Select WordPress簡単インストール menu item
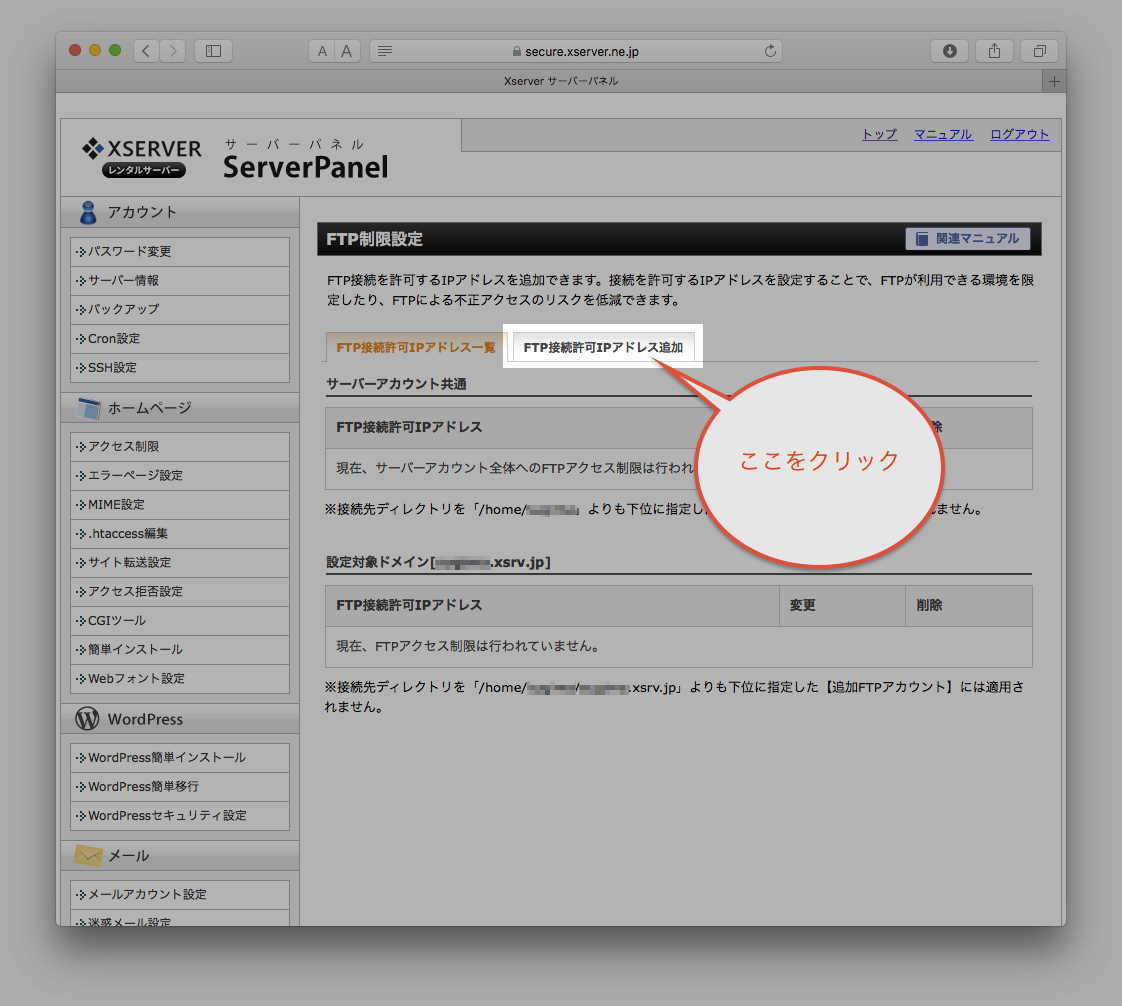1122x1006 pixels. point(166,758)
